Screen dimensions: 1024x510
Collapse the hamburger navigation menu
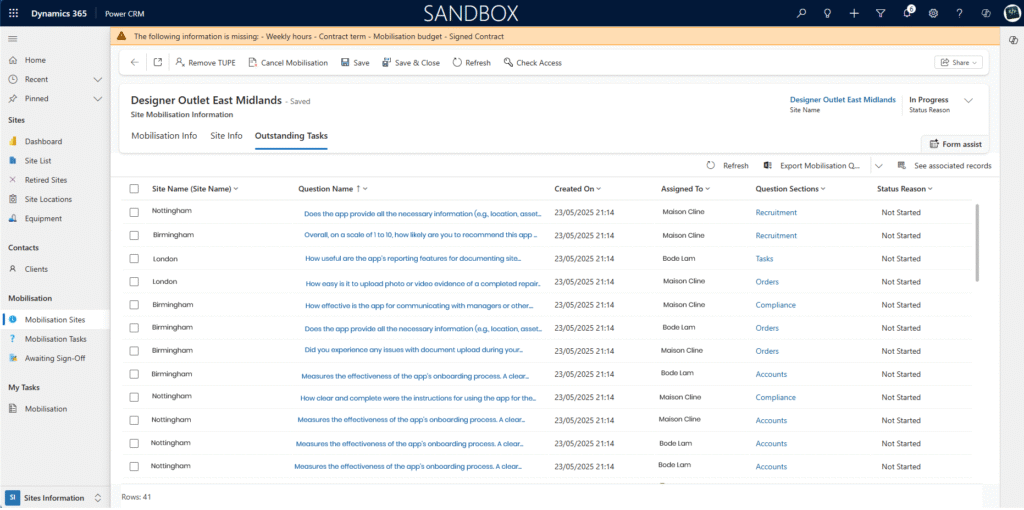pyautogui.click(x=13, y=38)
